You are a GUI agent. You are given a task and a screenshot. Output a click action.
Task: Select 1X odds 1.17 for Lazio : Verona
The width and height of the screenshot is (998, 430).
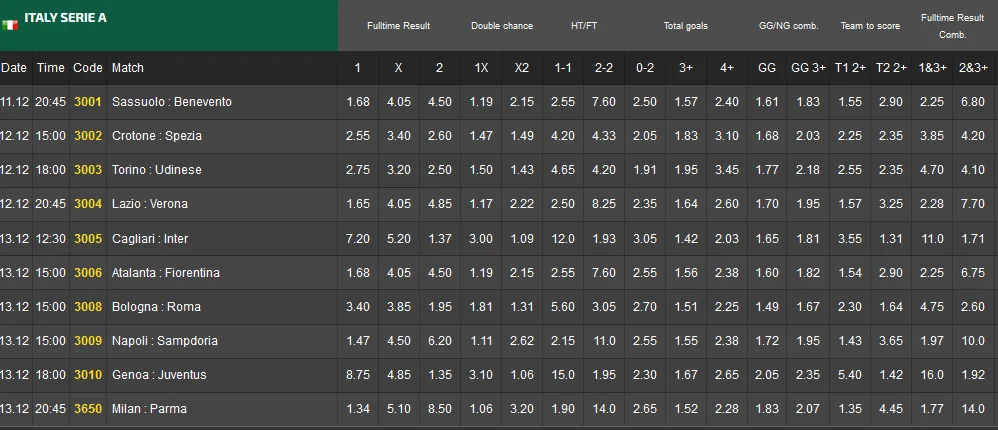[x=481, y=204]
